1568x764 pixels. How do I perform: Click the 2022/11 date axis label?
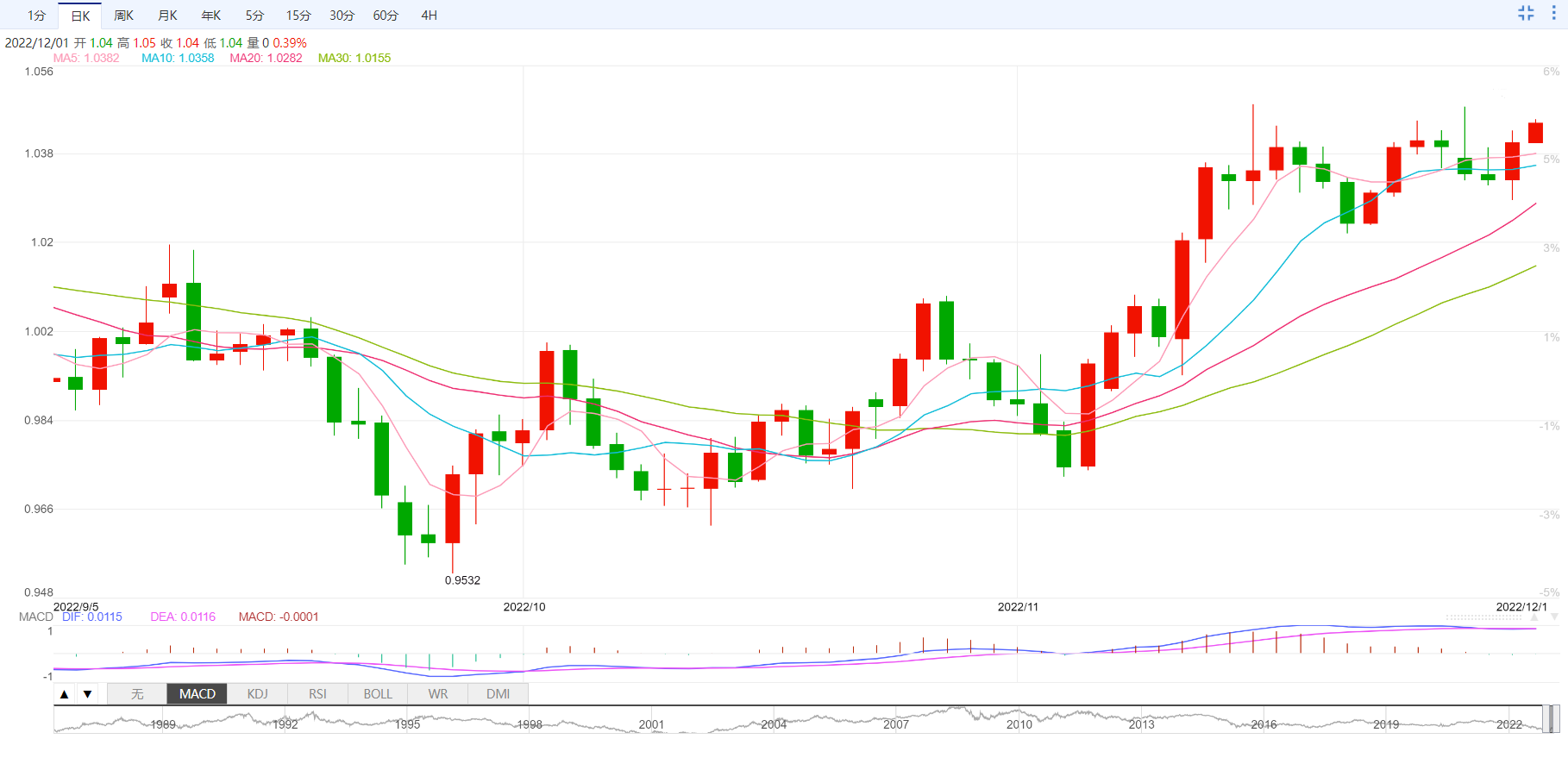tap(1018, 607)
